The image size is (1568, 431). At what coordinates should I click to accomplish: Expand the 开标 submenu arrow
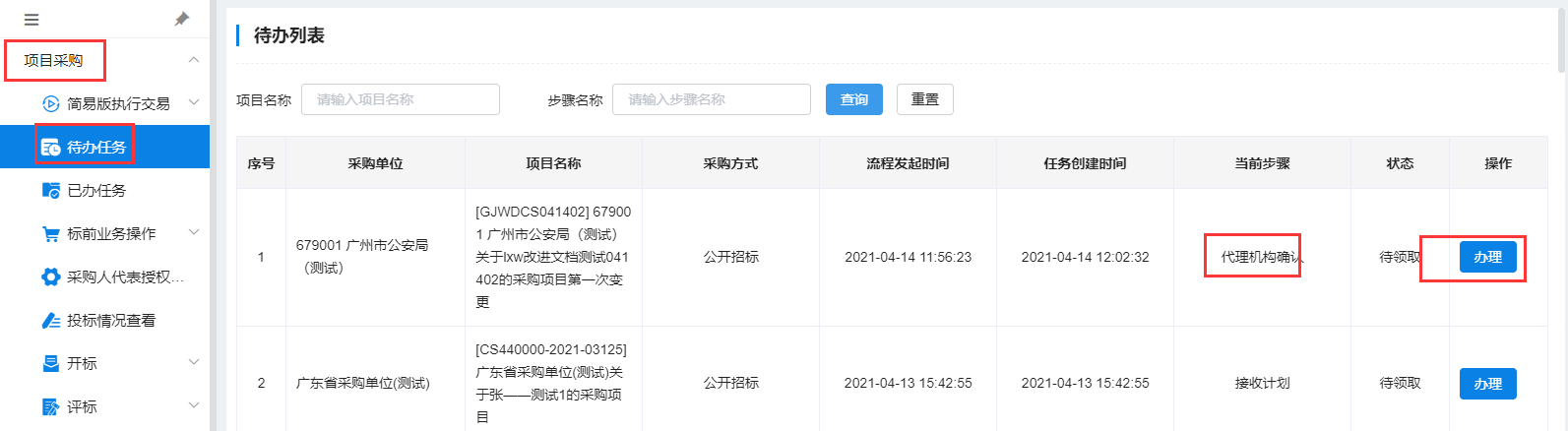pos(194,362)
